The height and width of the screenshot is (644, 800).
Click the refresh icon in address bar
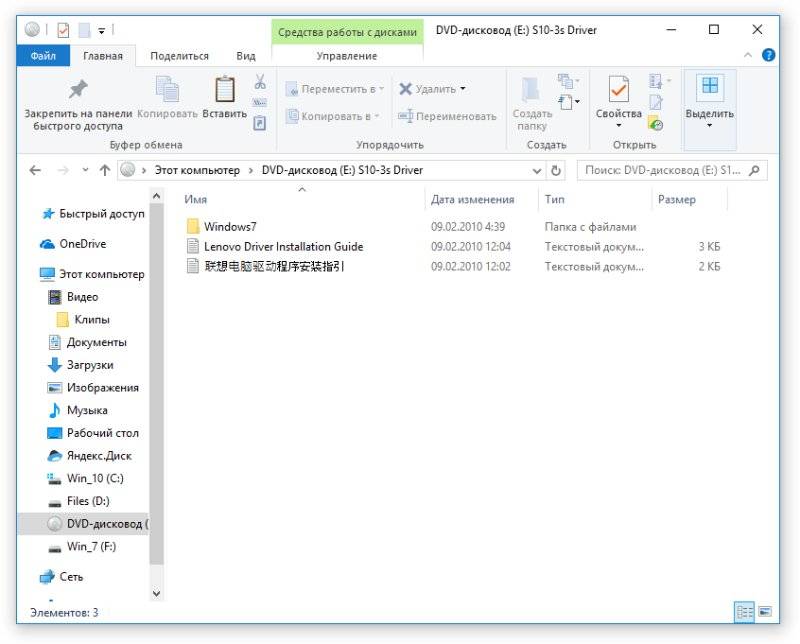point(556,170)
